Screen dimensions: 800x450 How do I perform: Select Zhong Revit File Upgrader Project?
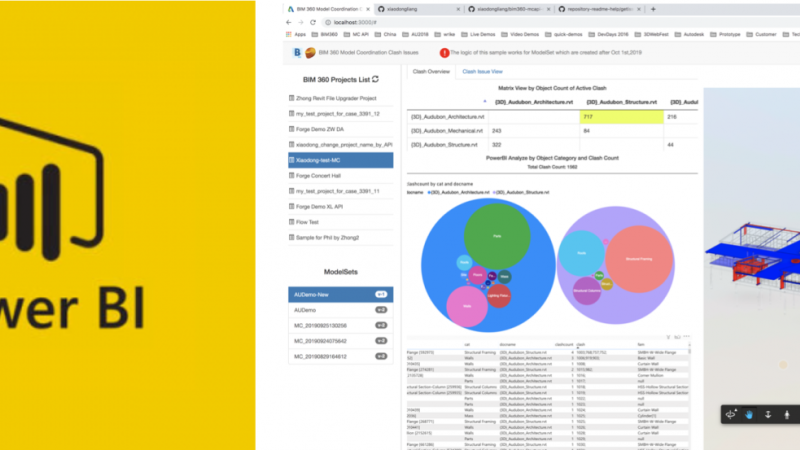(x=341, y=98)
